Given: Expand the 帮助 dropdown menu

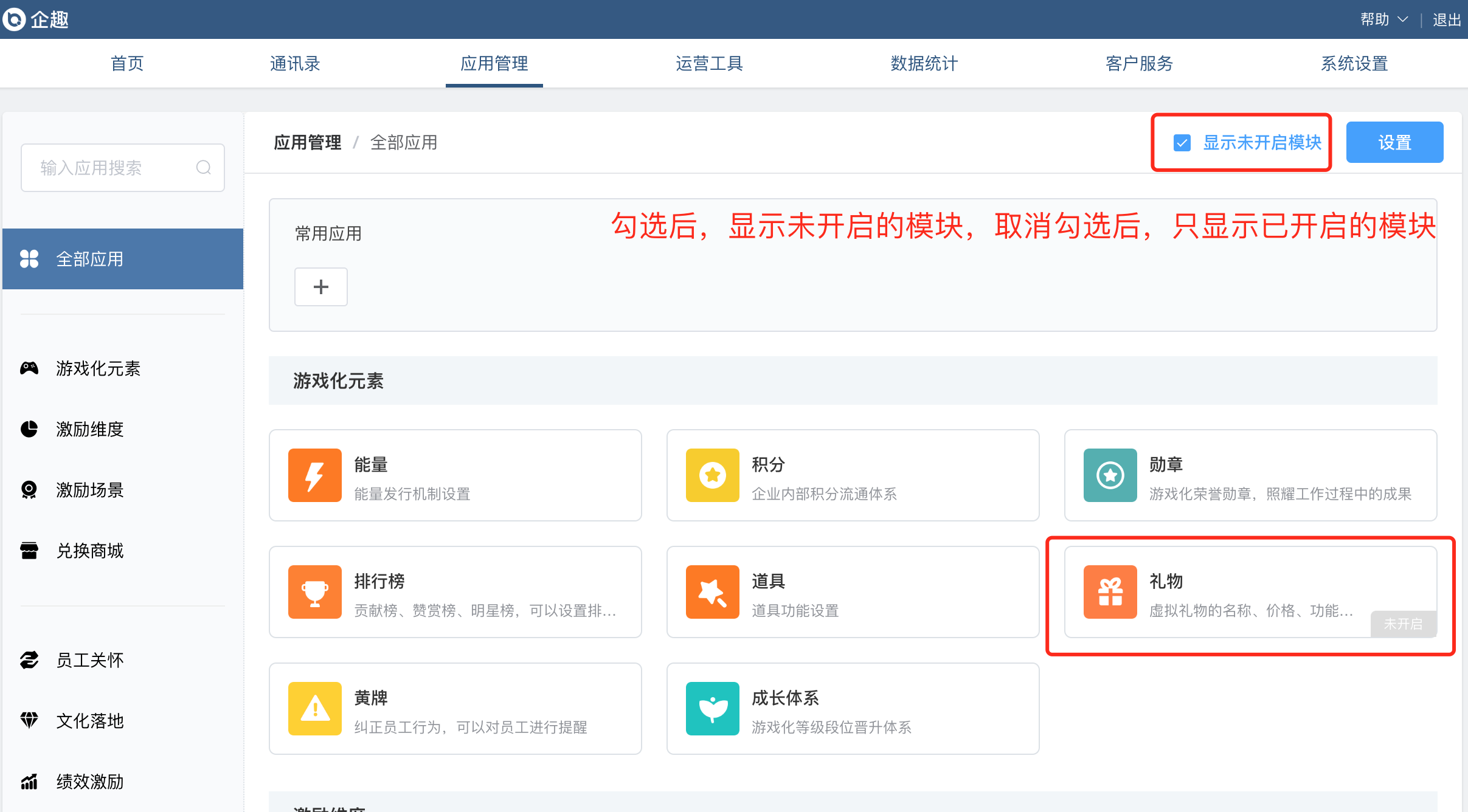Looking at the screenshot, I should click(1383, 19).
